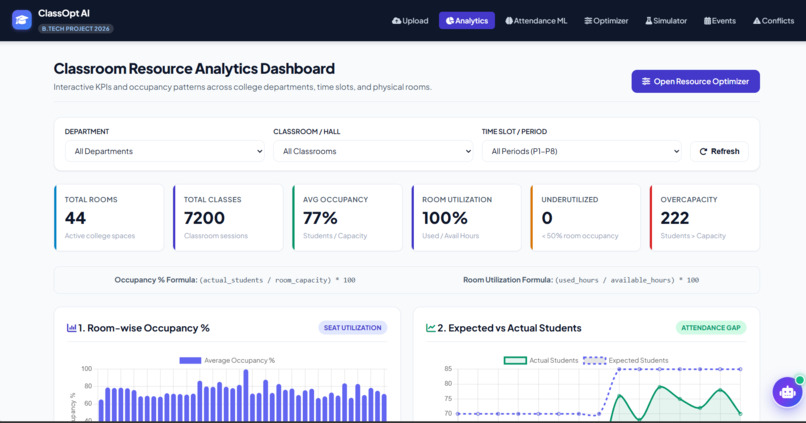Toggle the Average Occupancy % legend swatch
Viewport: 806px width, 423px height.
(x=190, y=360)
